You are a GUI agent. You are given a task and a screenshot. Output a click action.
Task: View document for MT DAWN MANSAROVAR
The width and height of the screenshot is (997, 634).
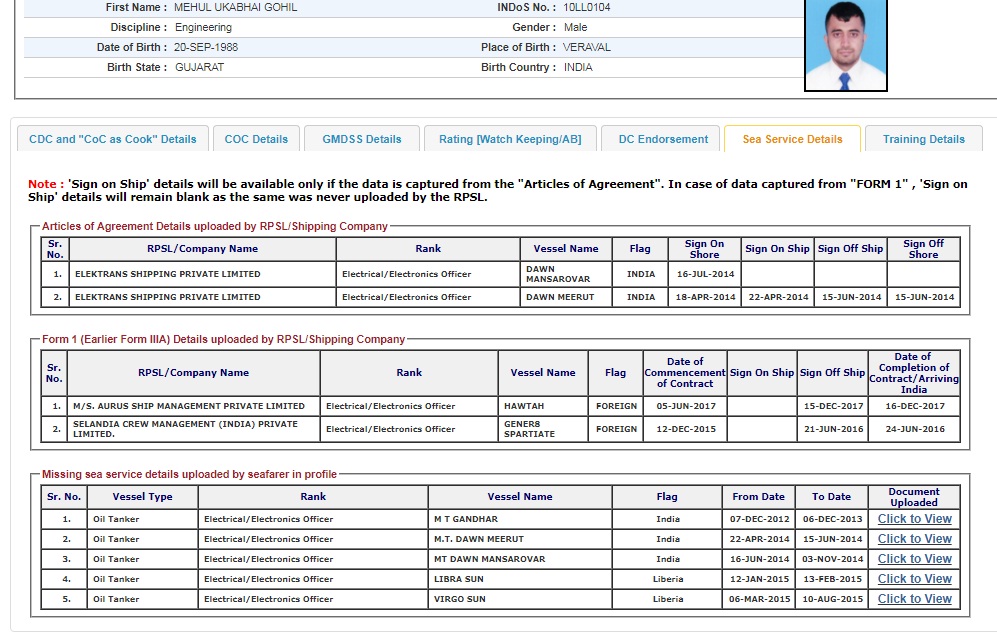click(914, 559)
